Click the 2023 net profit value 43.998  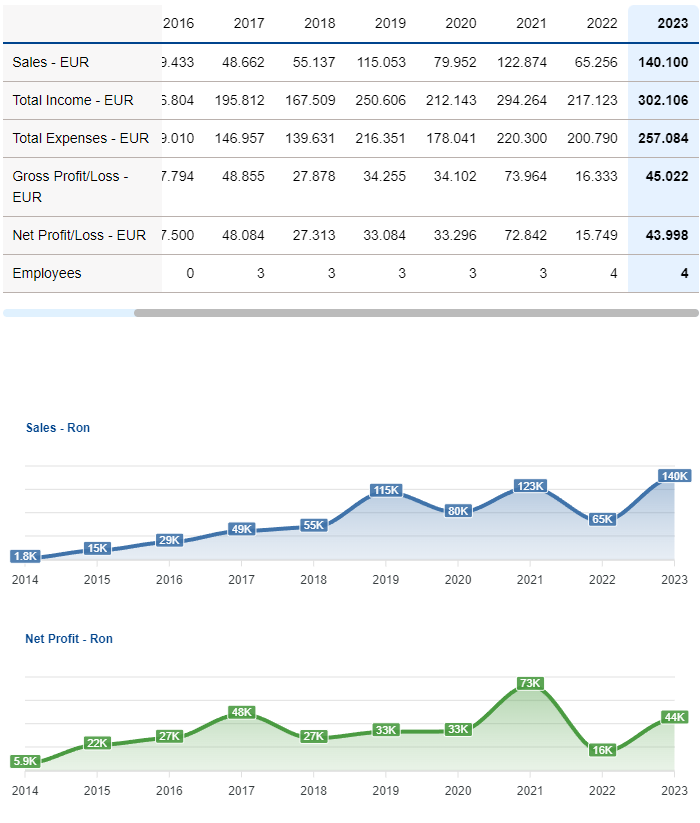663,235
